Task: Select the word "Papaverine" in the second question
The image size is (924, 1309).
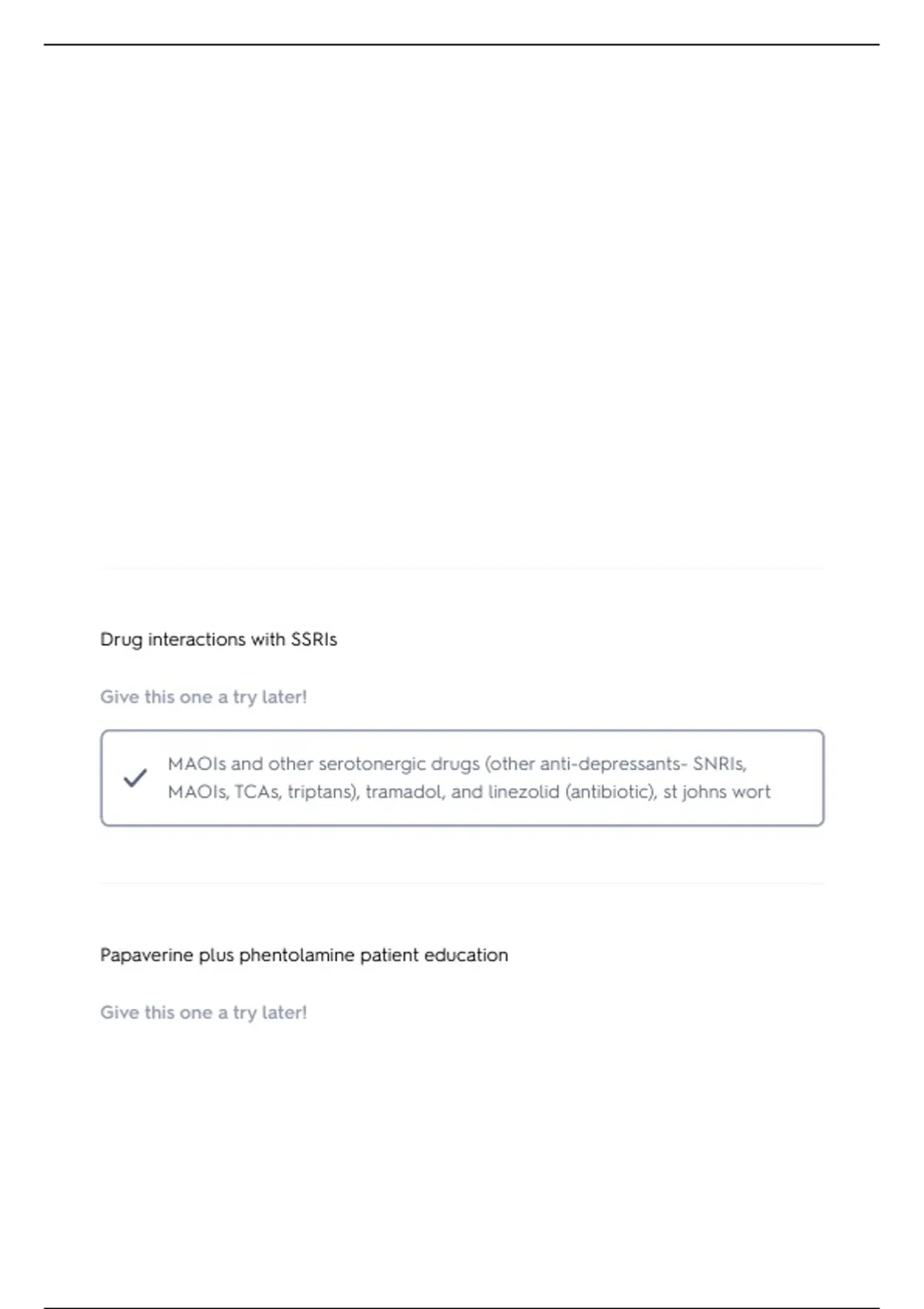Action: pyautogui.click(x=146, y=955)
